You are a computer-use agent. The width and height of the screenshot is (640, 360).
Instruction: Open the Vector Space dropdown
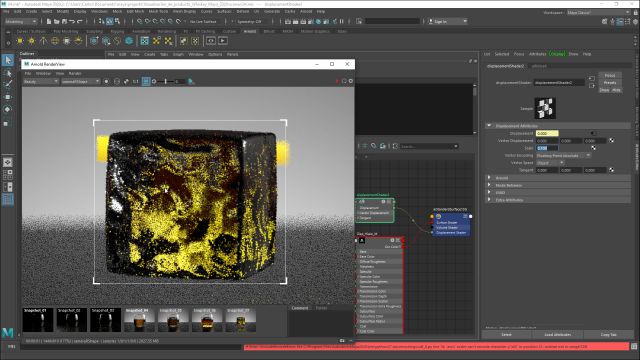pyautogui.click(x=549, y=163)
